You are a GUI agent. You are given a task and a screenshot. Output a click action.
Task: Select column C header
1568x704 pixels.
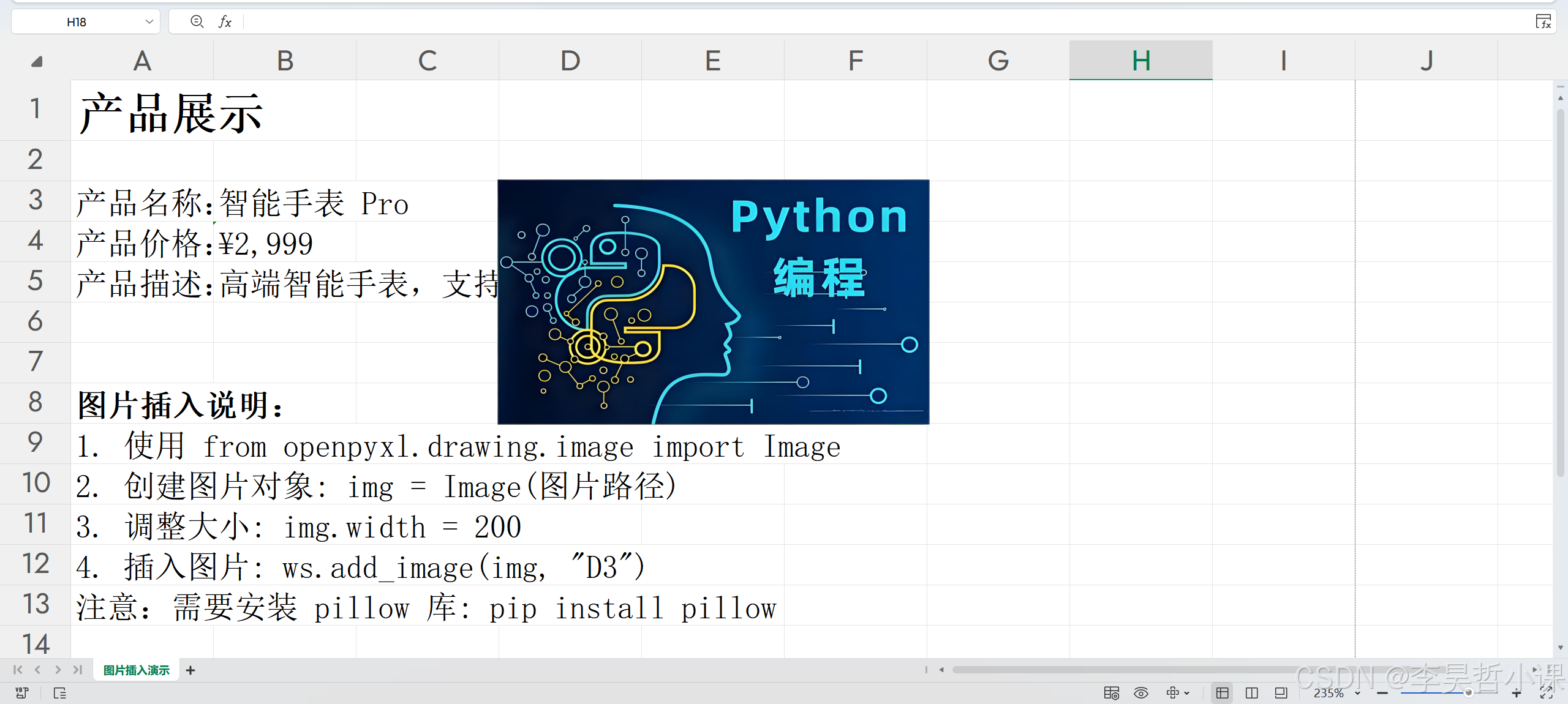tap(428, 61)
